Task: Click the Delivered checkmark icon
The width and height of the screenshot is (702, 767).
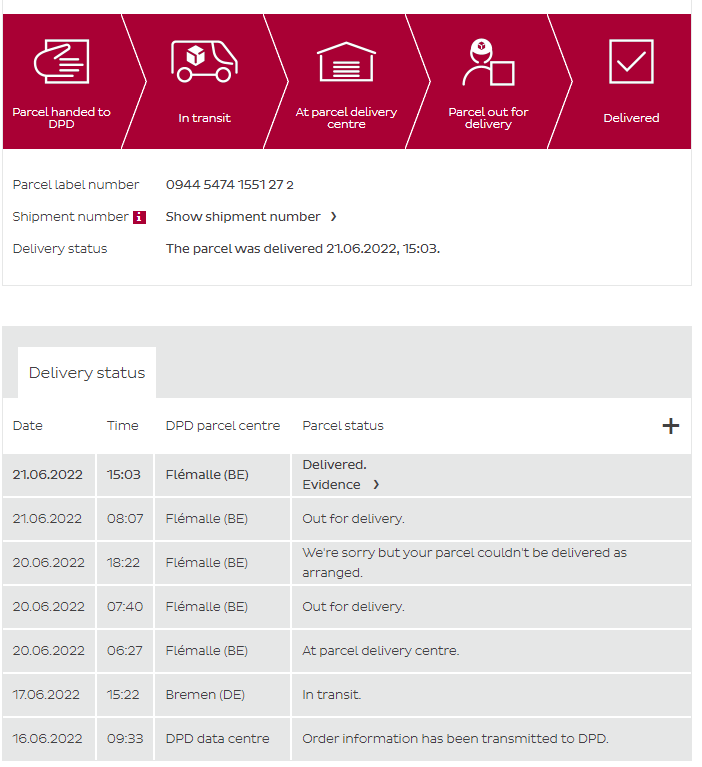Action: point(631,62)
